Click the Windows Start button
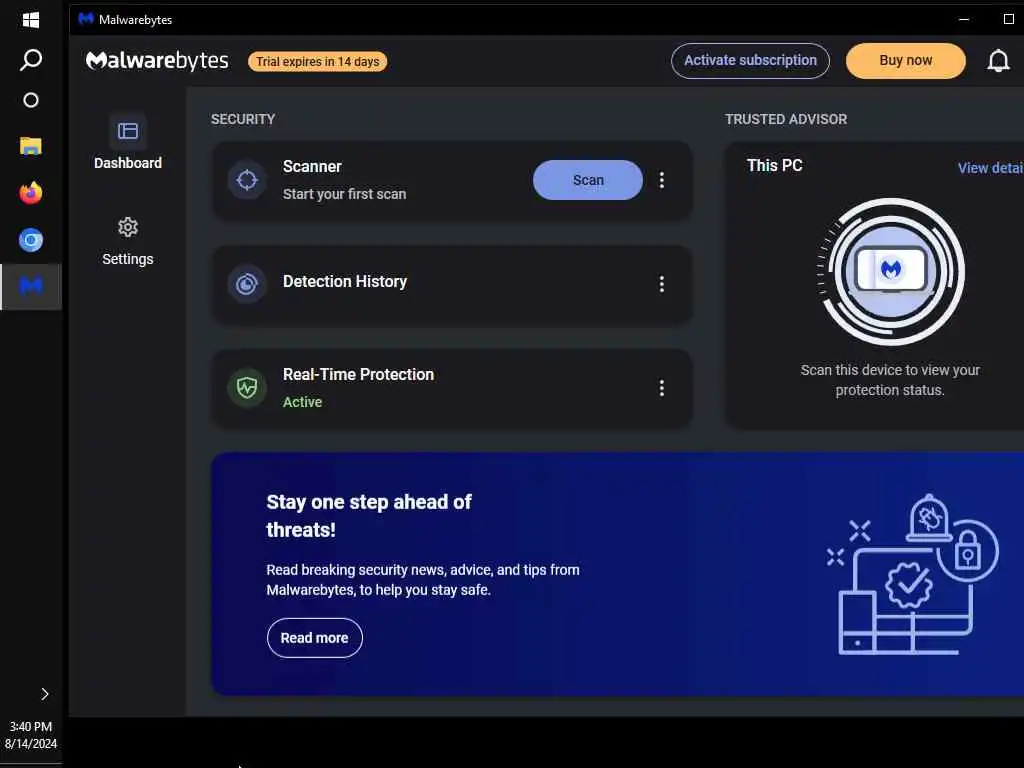 (x=31, y=20)
